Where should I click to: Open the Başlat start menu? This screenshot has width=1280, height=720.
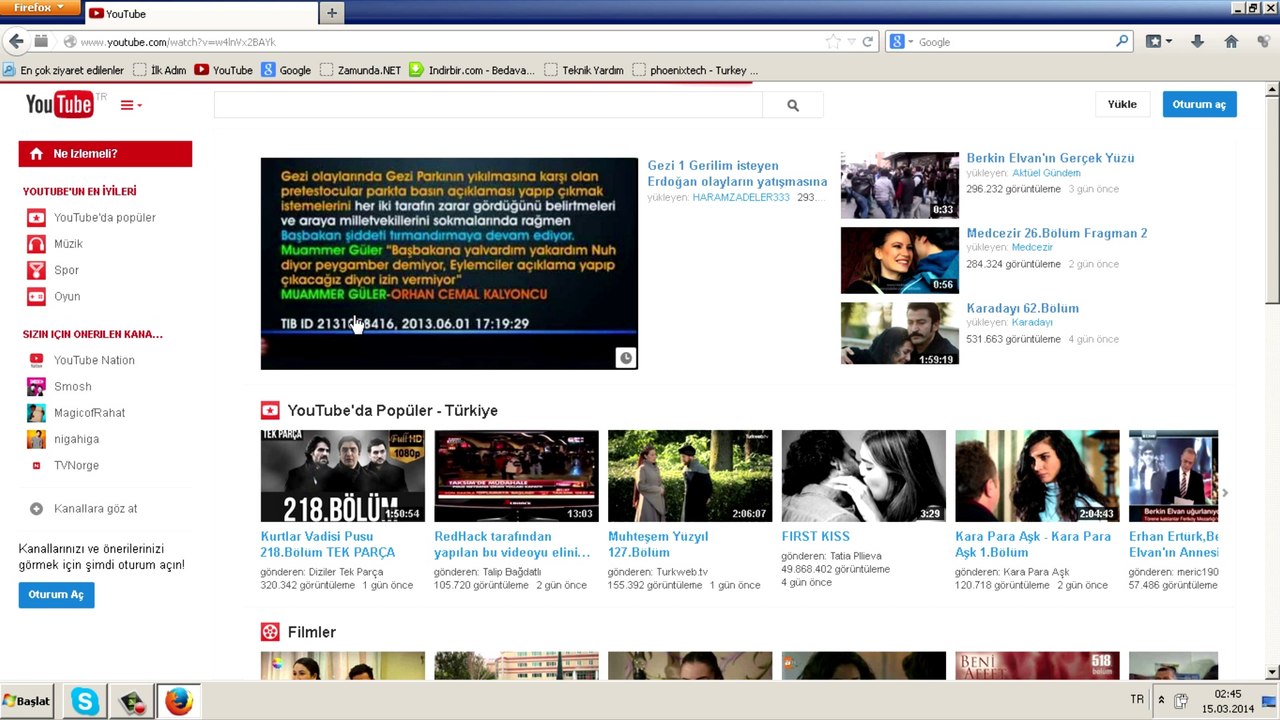tap(27, 702)
